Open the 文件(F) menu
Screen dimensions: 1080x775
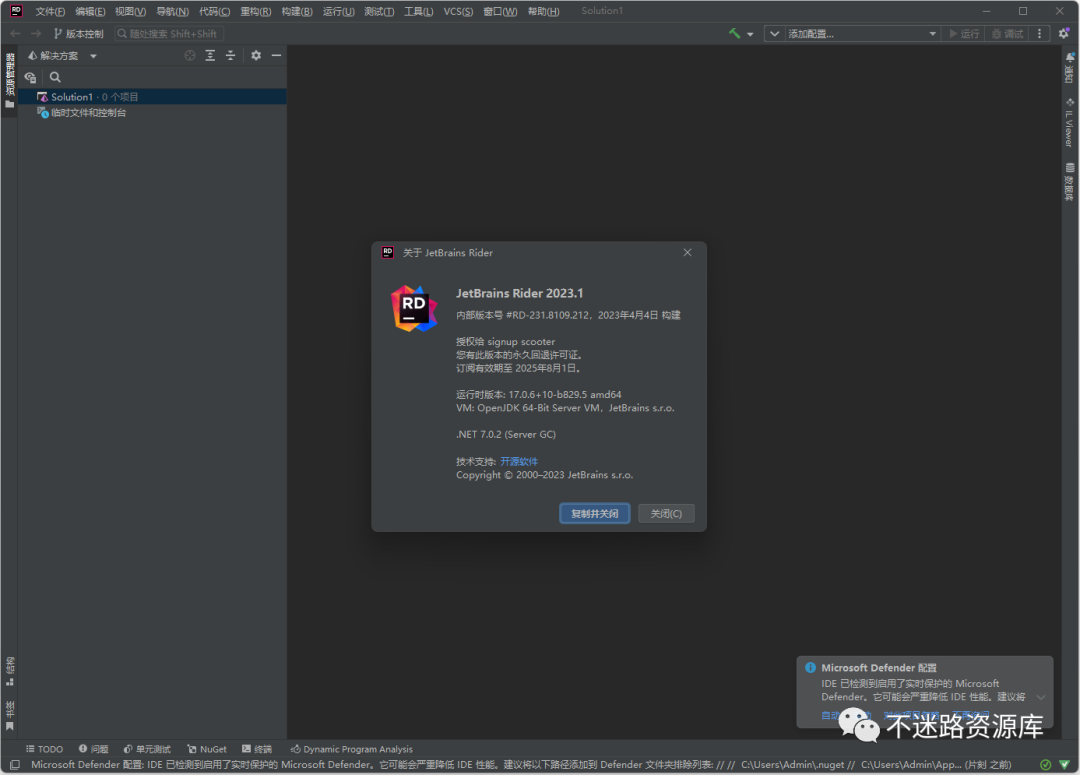pyautogui.click(x=50, y=11)
